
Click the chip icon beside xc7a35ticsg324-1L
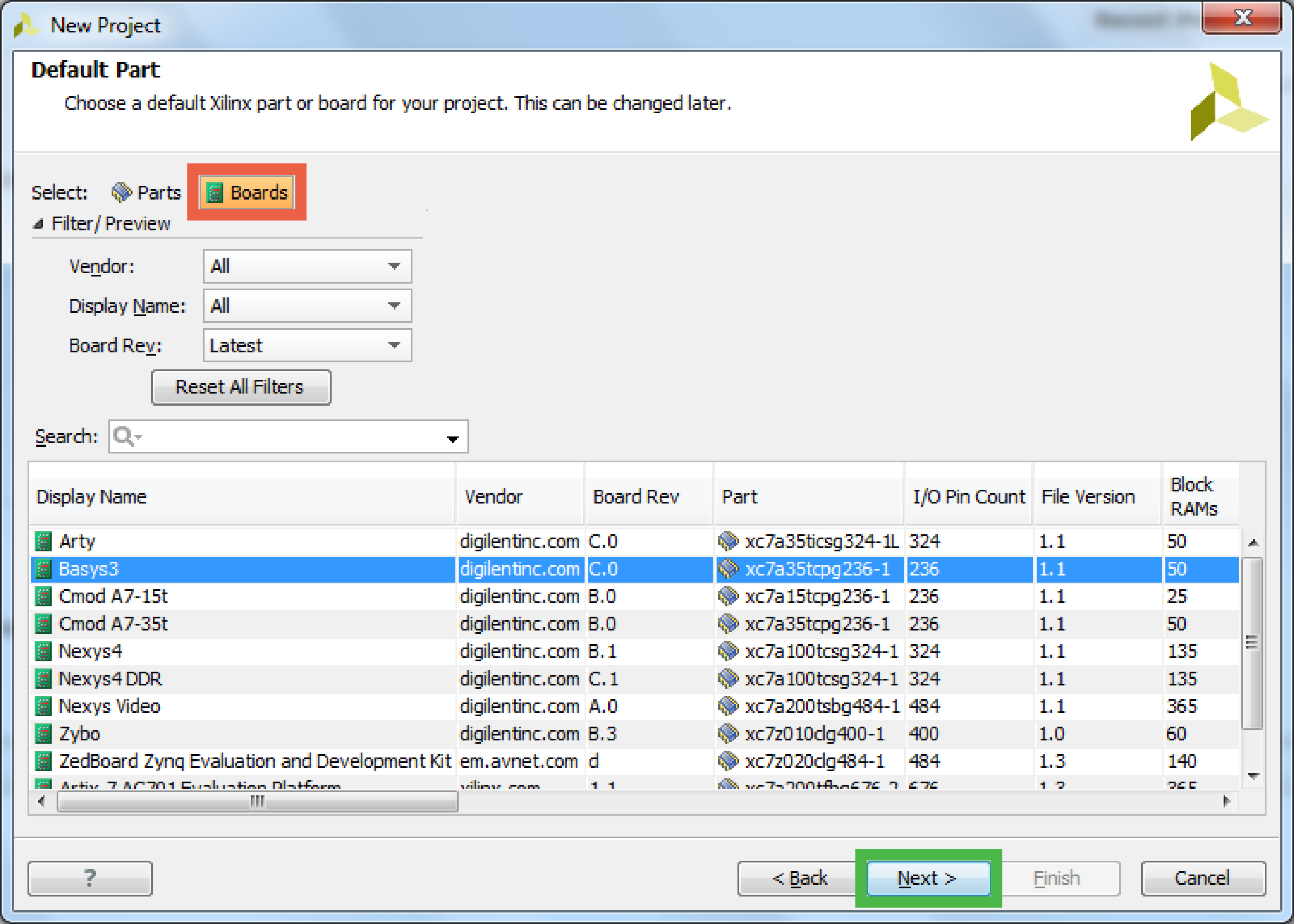click(x=728, y=541)
